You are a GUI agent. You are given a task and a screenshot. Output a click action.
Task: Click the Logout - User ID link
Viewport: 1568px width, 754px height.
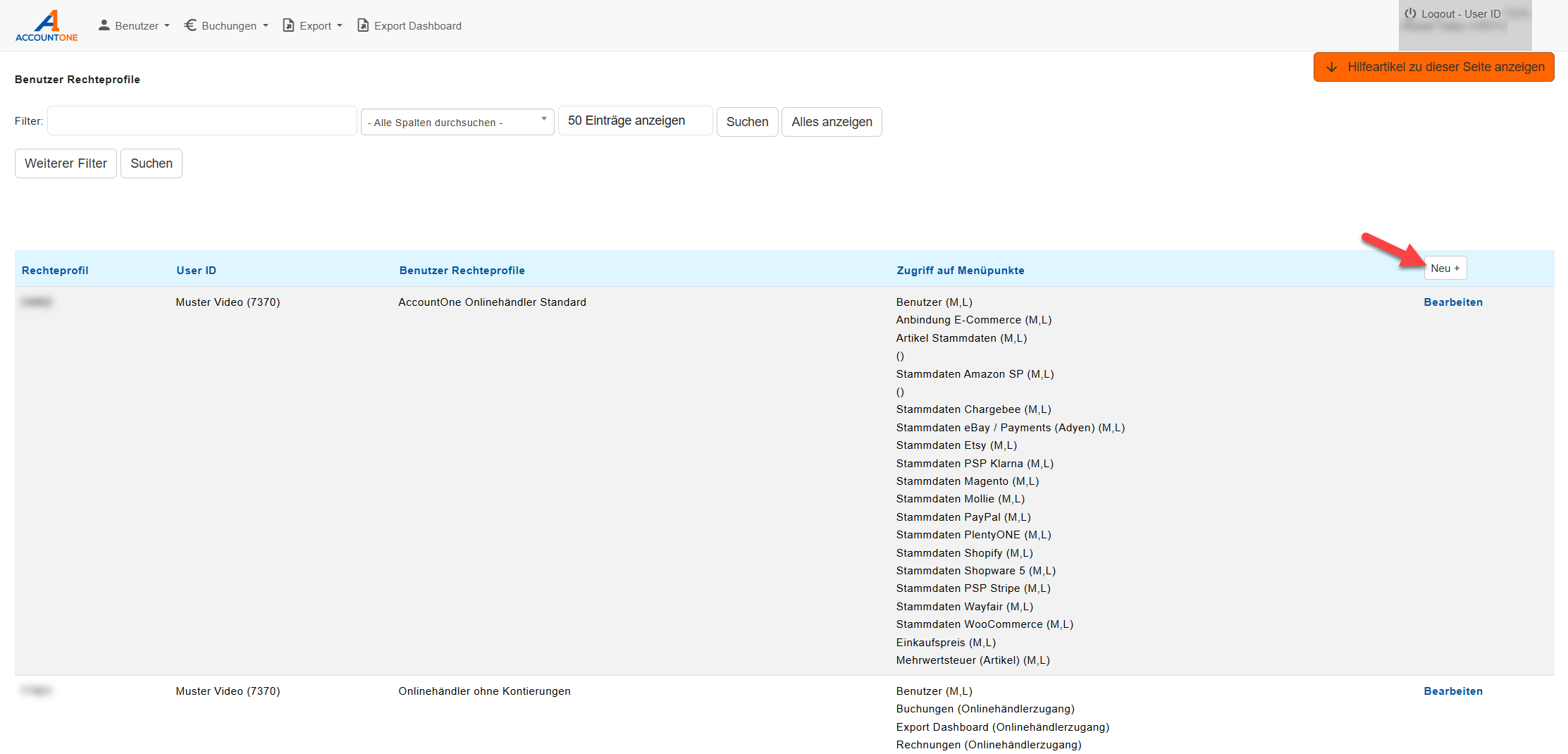coord(1452,13)
